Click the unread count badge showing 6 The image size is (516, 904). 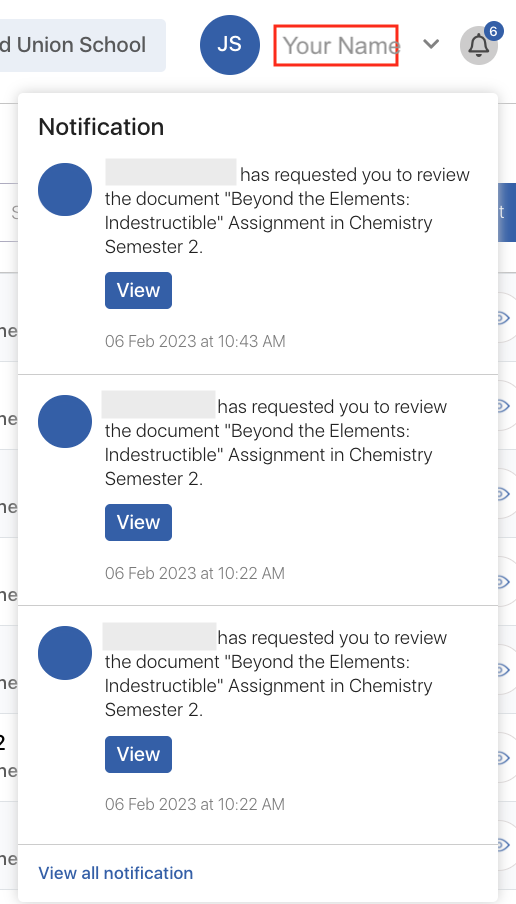tap(493, 31)
